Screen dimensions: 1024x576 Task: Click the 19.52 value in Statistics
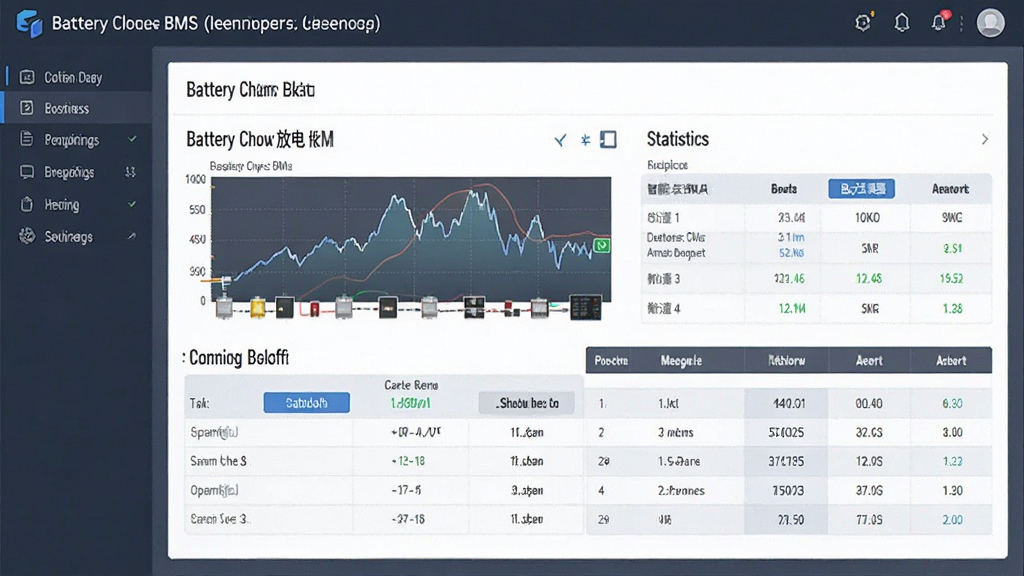click(x=952, y=279)
